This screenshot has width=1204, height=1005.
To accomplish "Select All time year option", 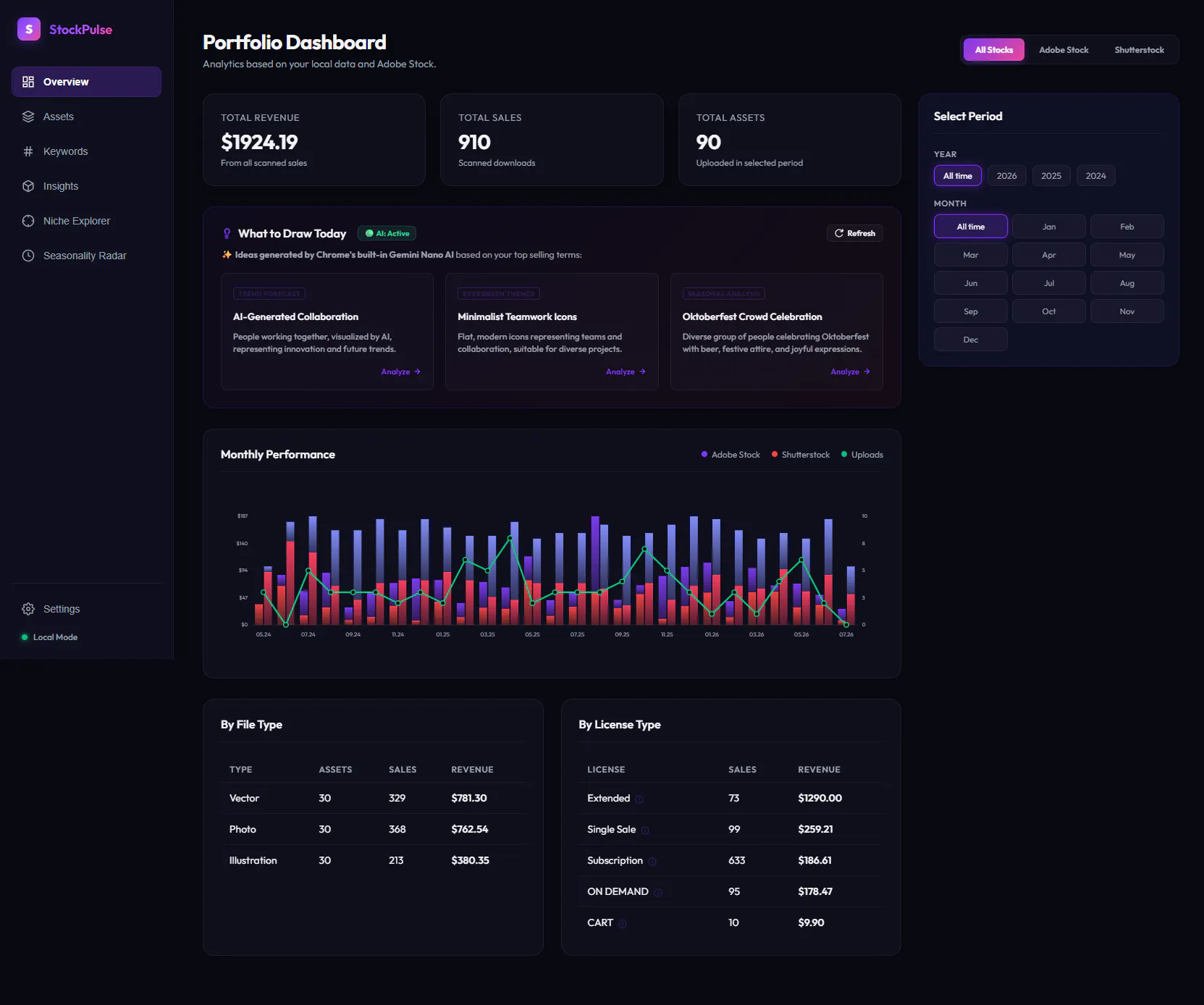I will [957, 176].
